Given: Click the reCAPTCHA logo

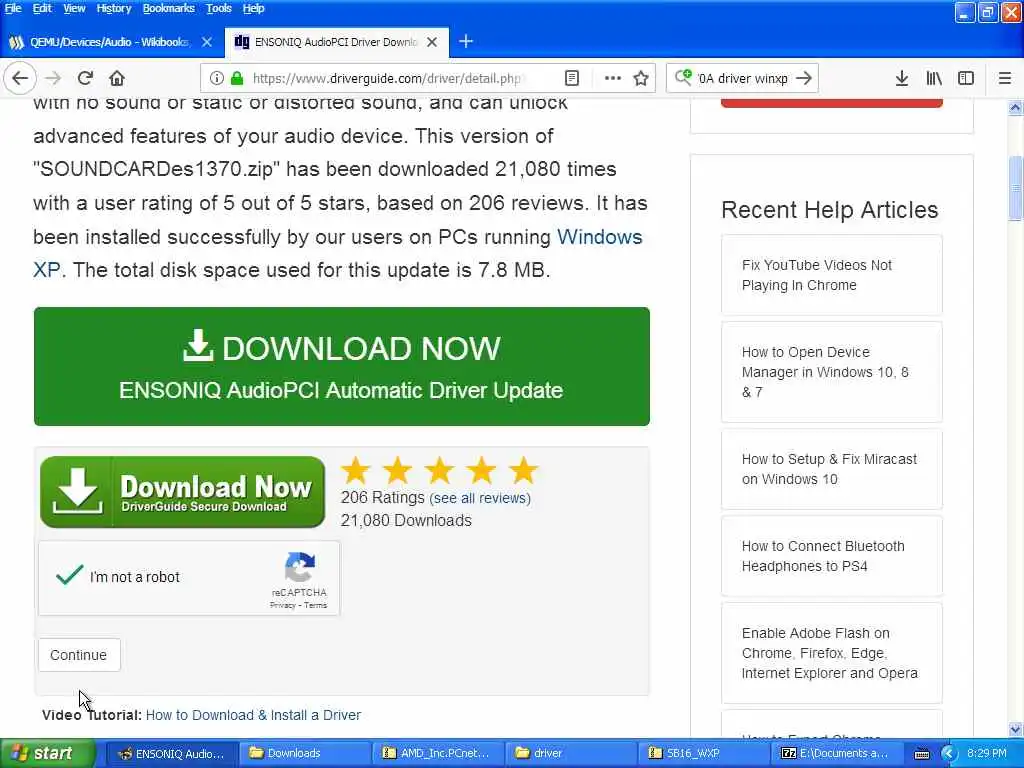Looking at the screenshot, I should click(x=300, y=567).
